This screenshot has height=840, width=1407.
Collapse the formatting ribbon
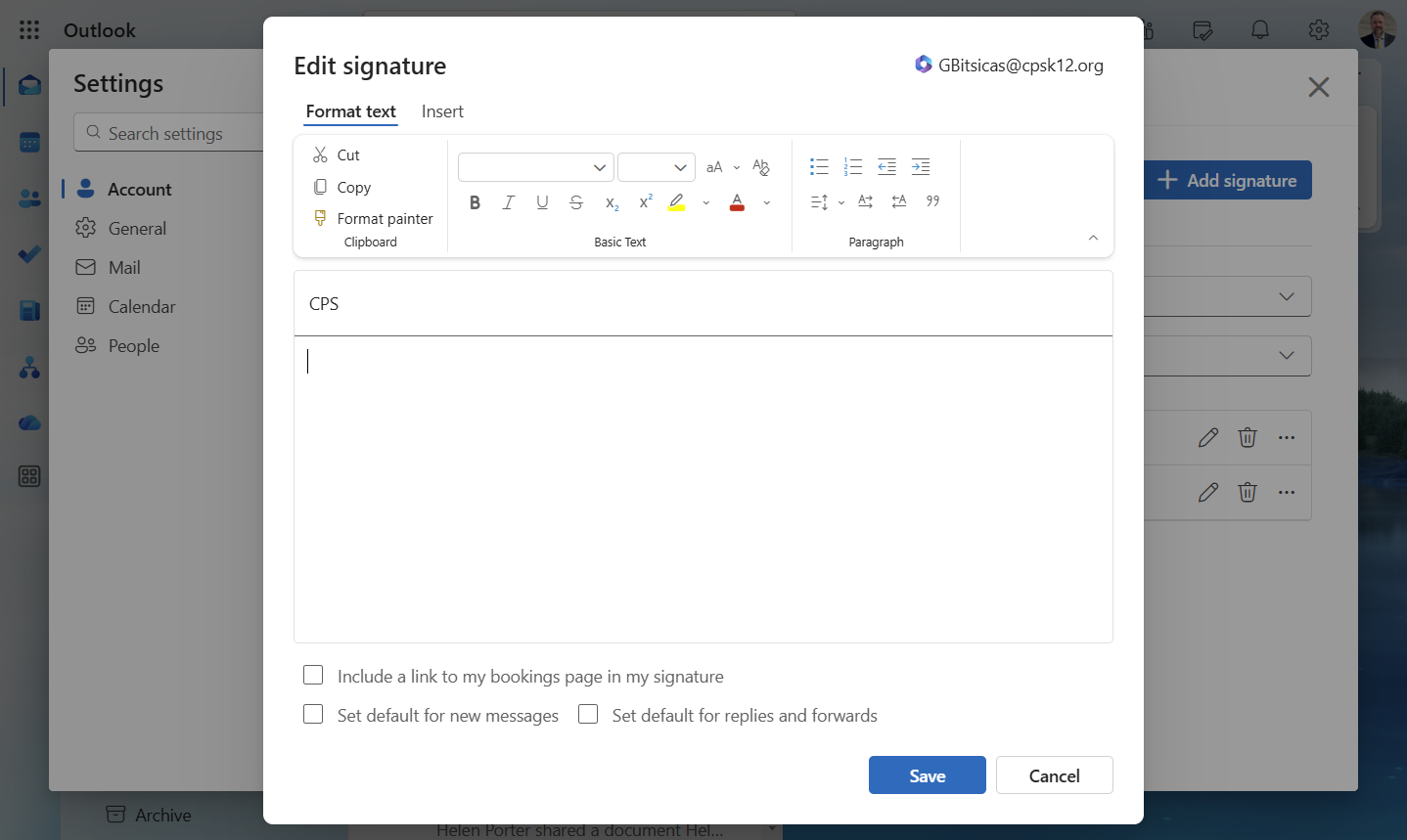(1093, 238)
